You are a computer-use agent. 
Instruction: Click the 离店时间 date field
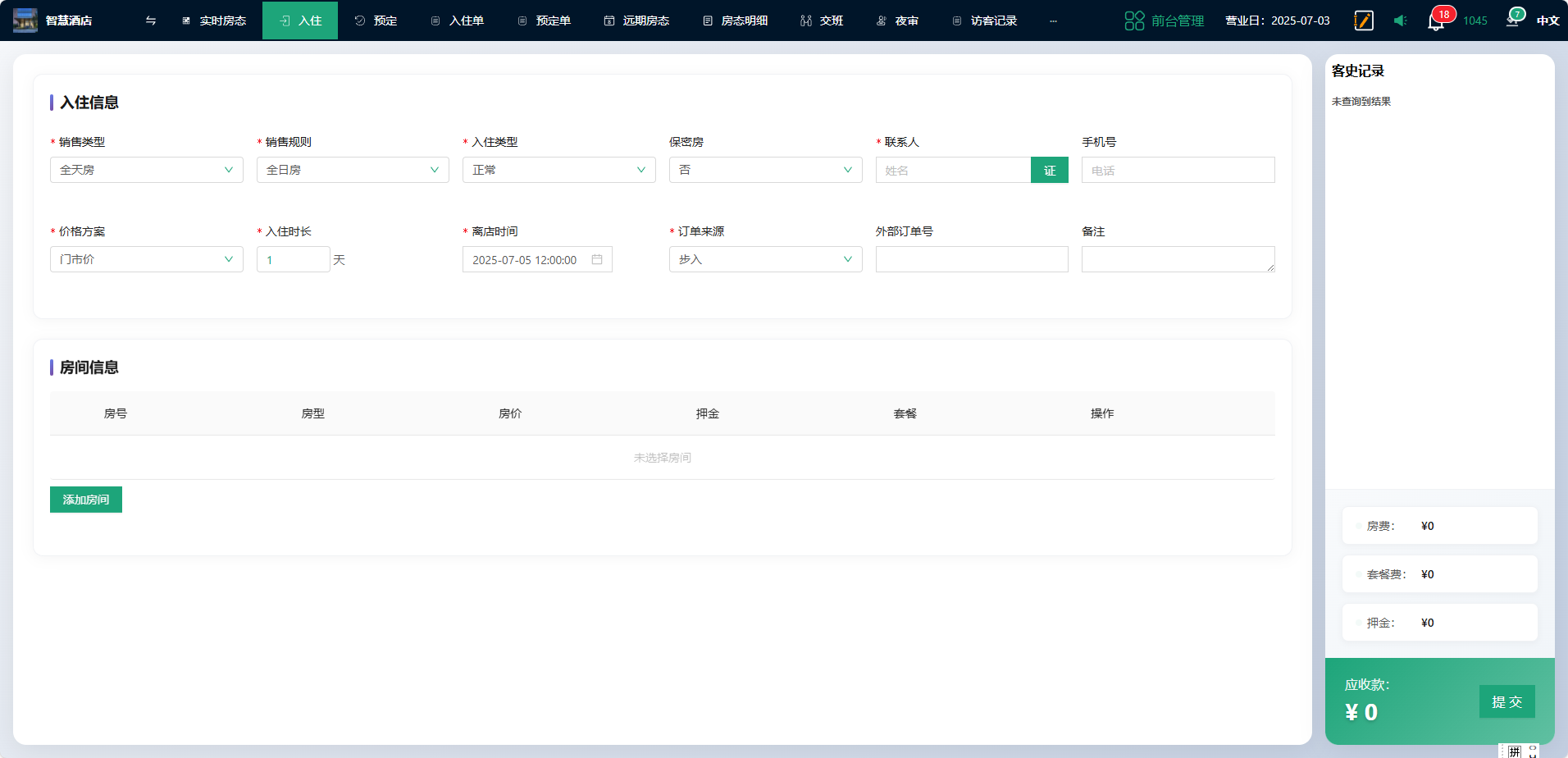click(537, 259)
